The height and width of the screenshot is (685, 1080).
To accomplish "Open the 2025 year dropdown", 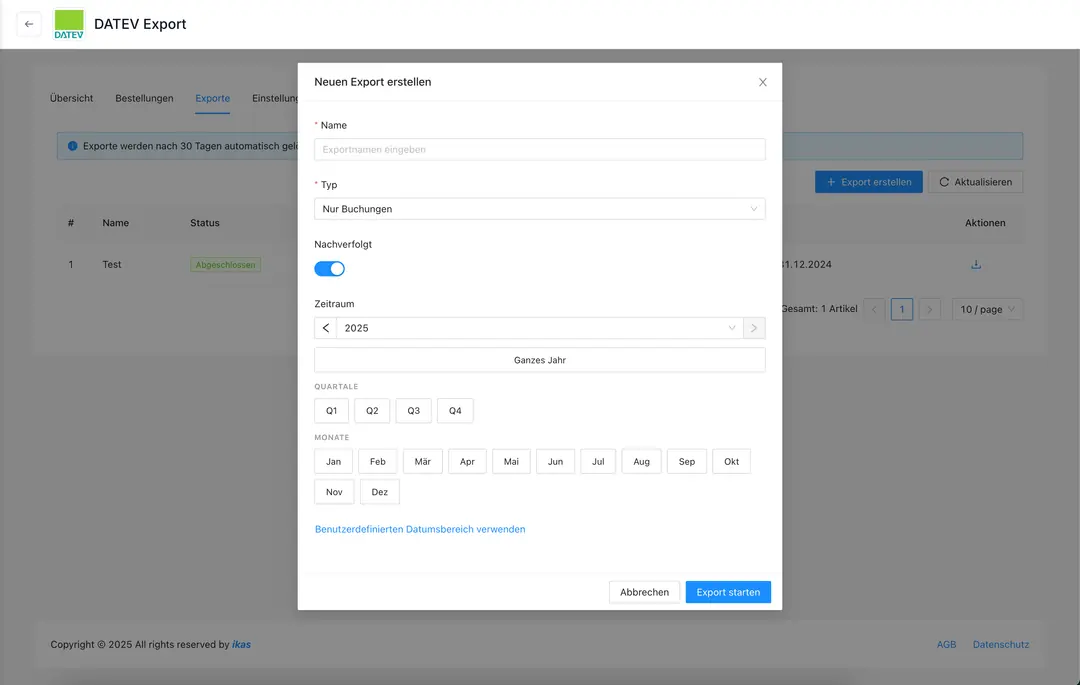I will tap(540, 328).
